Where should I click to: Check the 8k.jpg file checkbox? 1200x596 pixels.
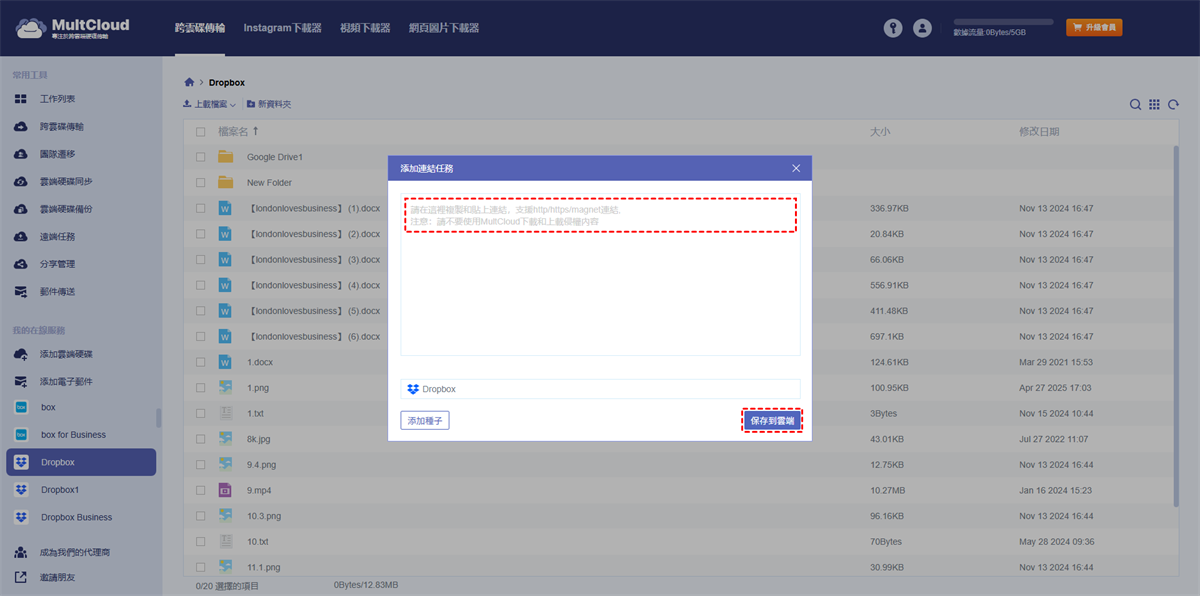[201, 439]
